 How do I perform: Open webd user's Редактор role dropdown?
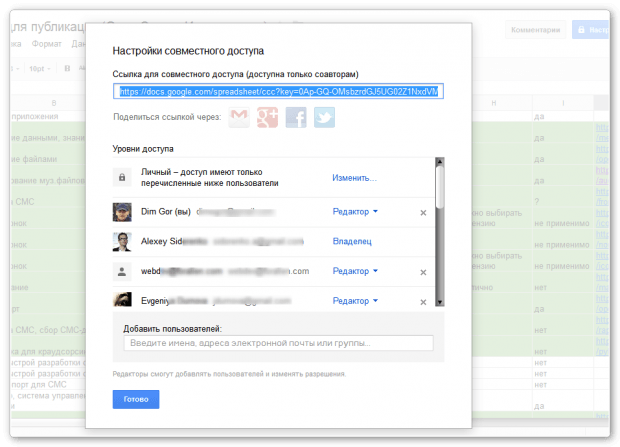(x=355, y=271)
